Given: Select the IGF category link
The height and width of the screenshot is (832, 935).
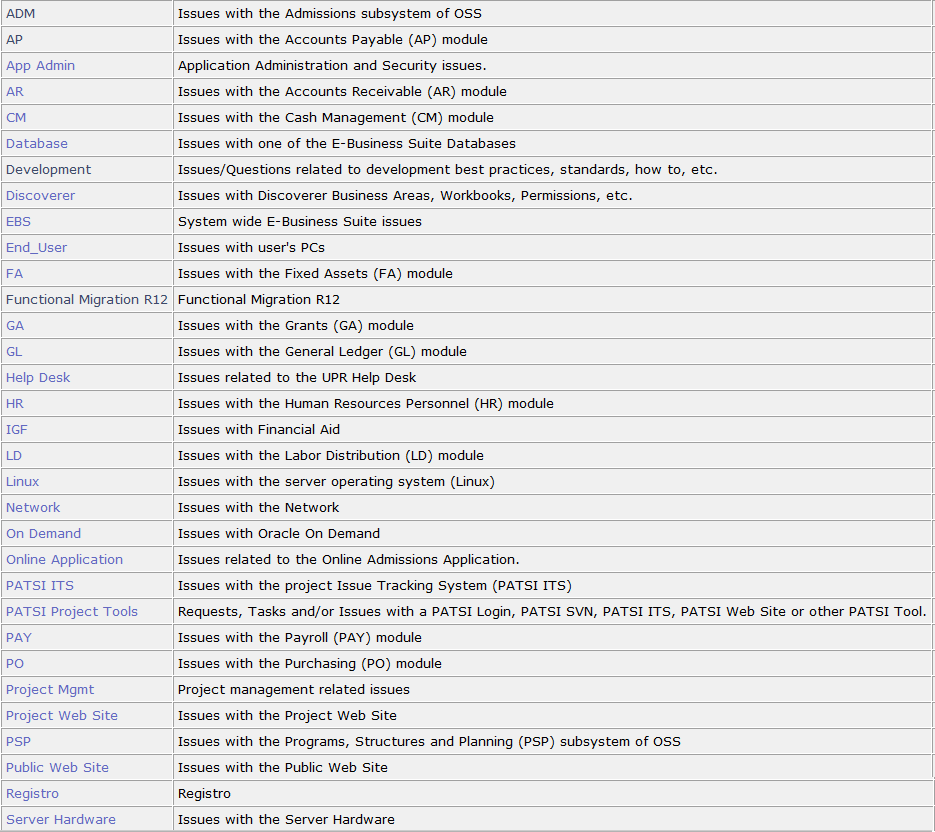Looking at the screenshot, I should coord(17,430).
